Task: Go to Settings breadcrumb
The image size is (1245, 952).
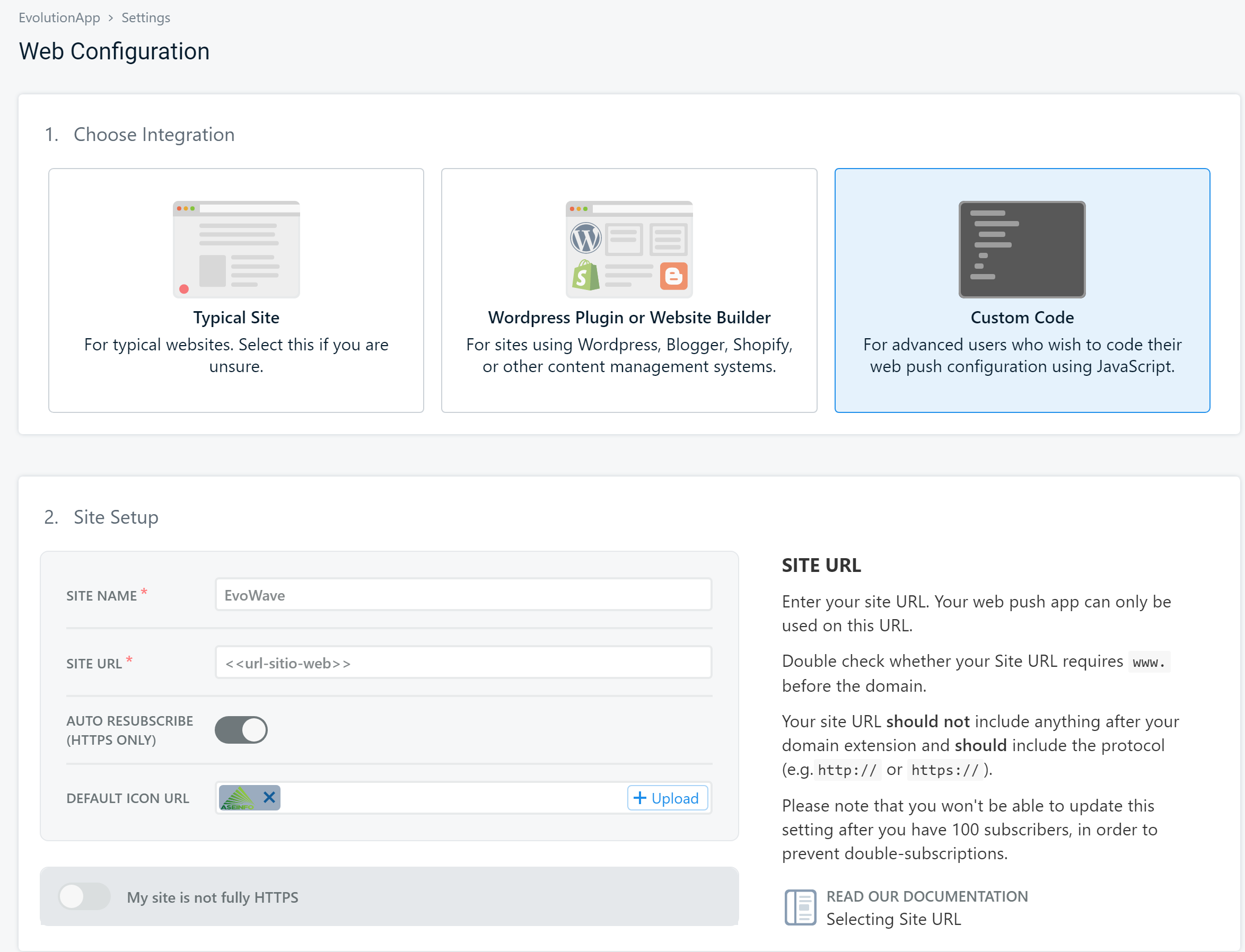Action: [146, 17]
